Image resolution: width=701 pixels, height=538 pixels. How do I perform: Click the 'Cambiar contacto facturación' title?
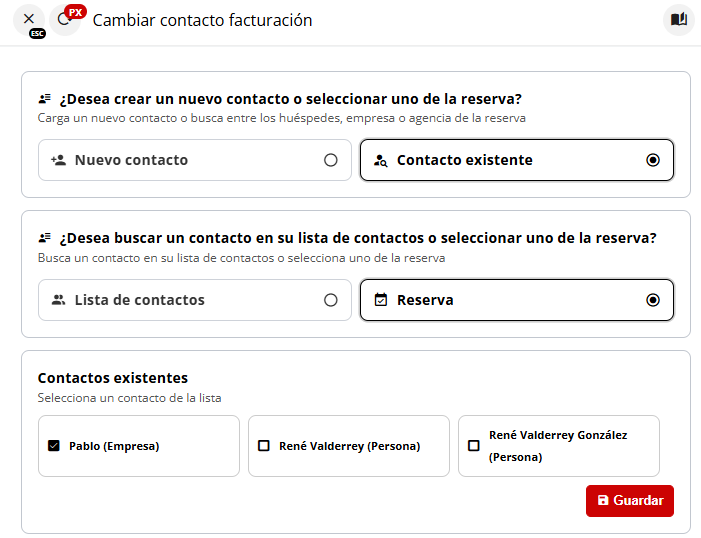click(202, 20)
